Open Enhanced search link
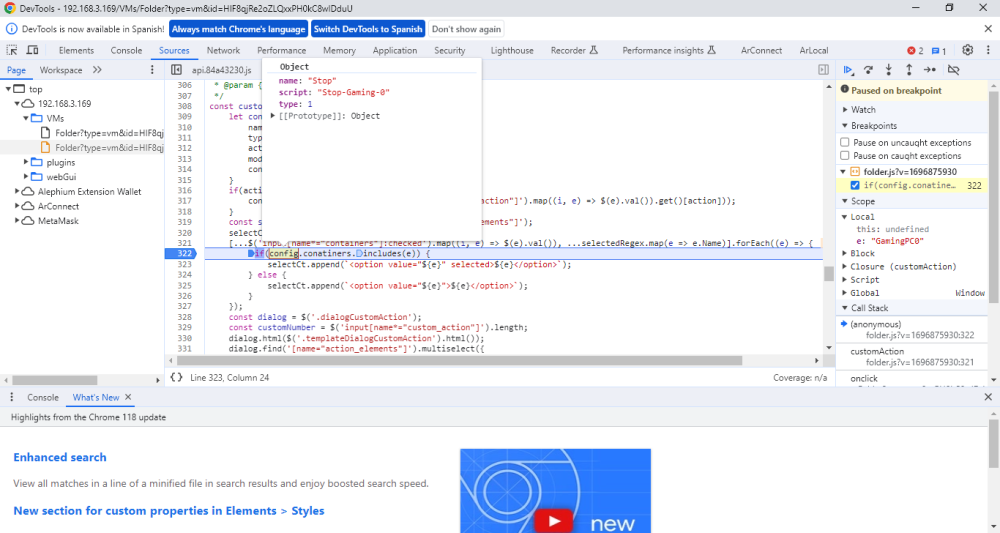 [x=60, y=457]
